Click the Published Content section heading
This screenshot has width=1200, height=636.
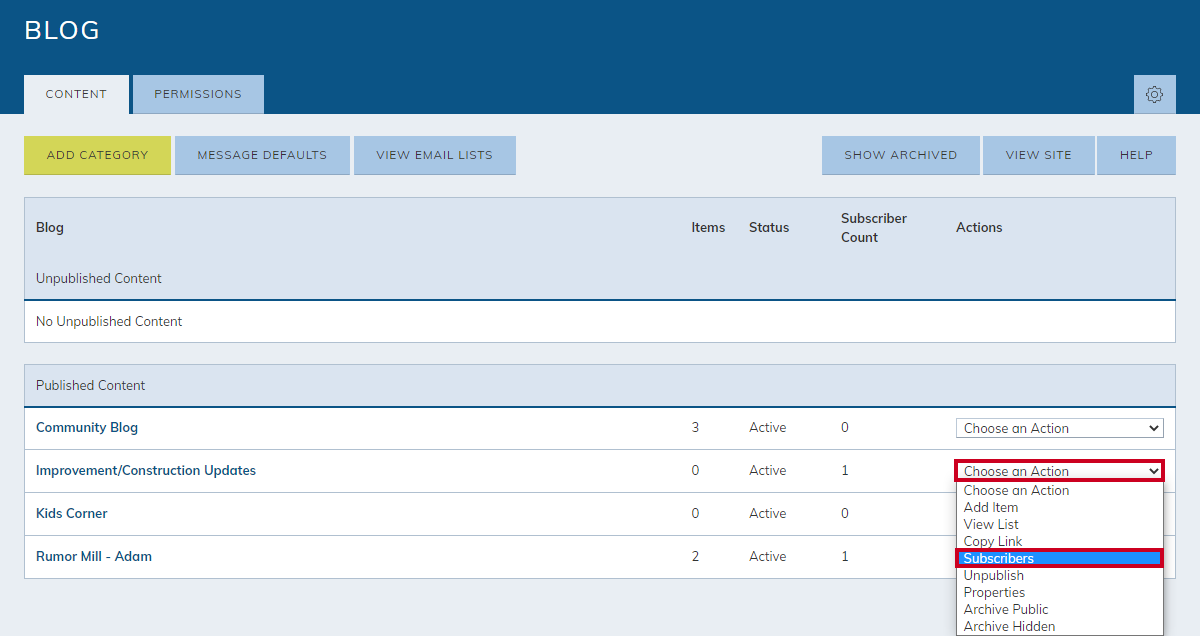point(91,385)
